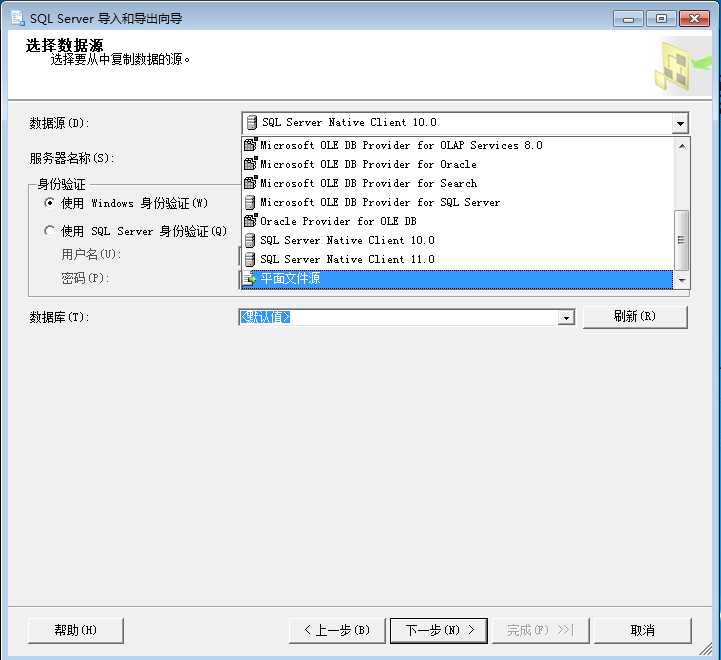Choose Microsoft OLE DB Provider for Oracle
Image resolution: width=721 pixels, height=660 pixels.
click(x=458, y=164)
